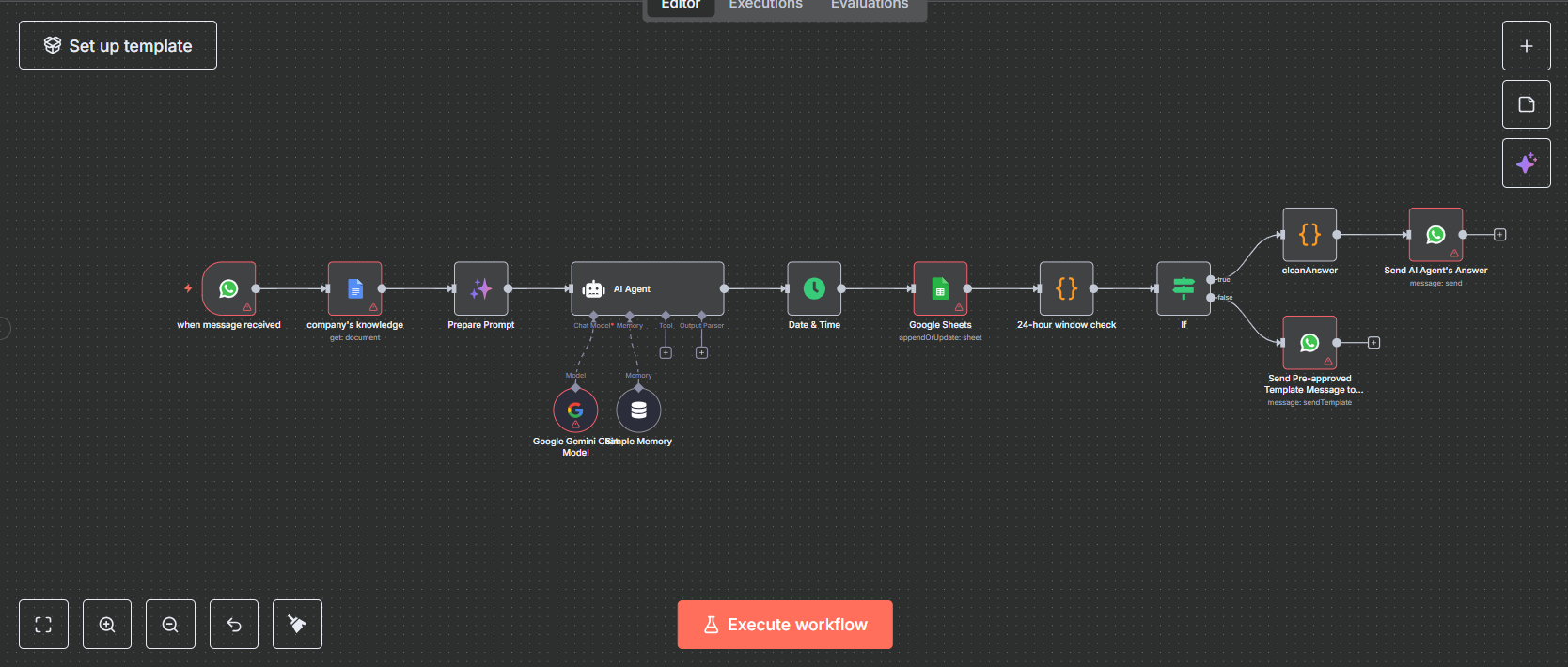
Task: Click the 'when message received' label
Action: point(228,325)
